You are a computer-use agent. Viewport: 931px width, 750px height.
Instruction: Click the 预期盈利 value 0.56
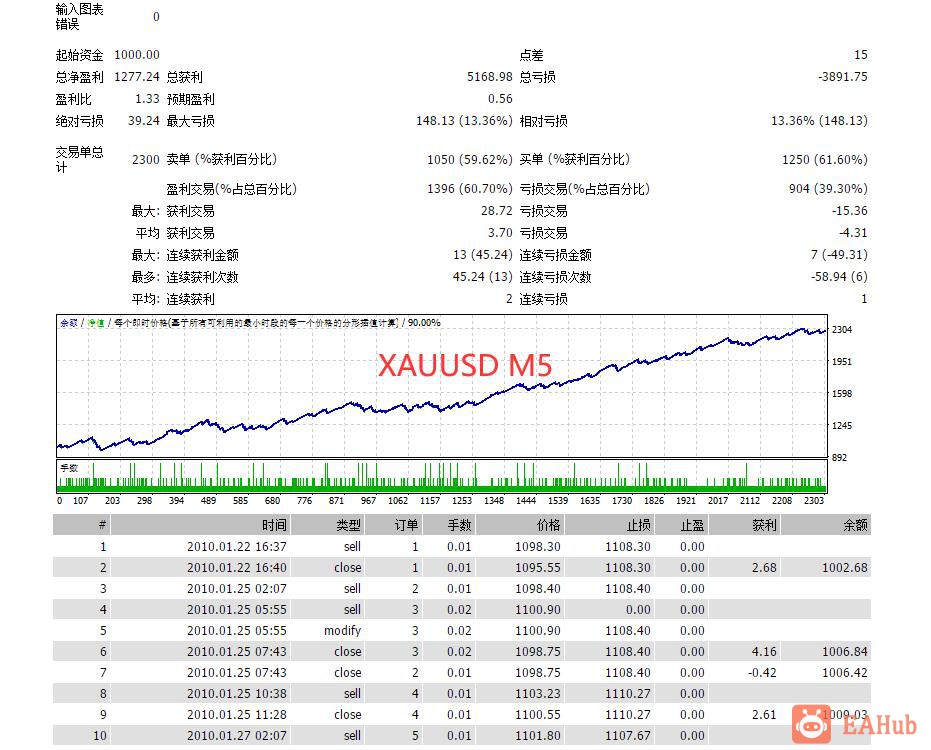[x=500, y=99]
